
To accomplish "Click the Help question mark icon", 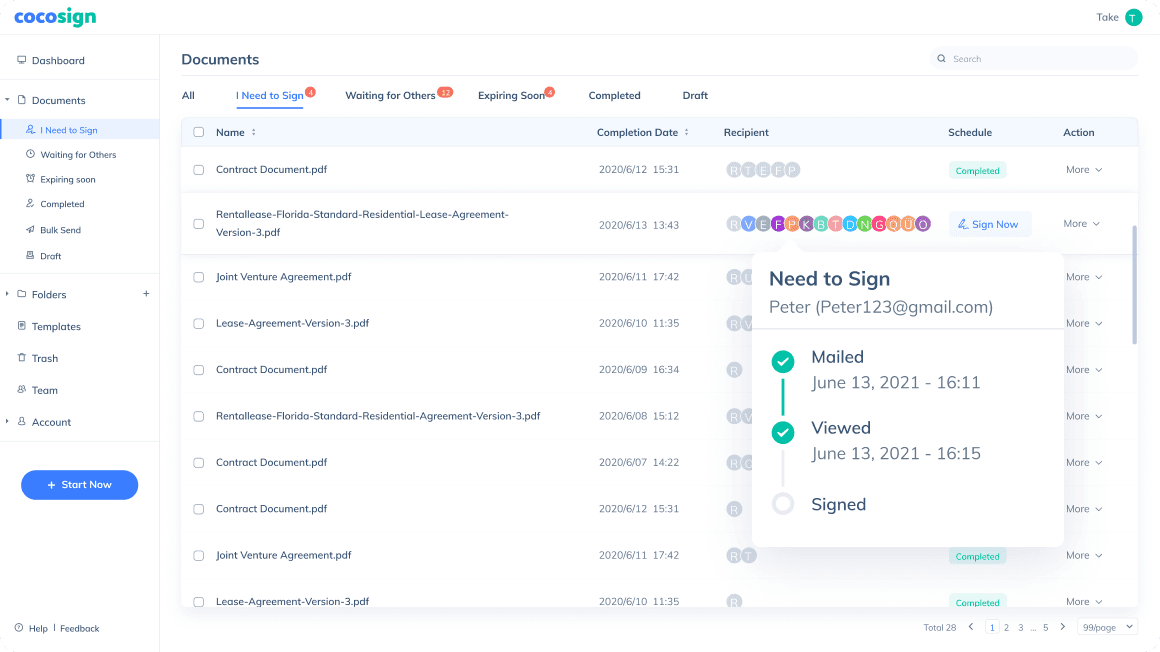I will [19, 628].
